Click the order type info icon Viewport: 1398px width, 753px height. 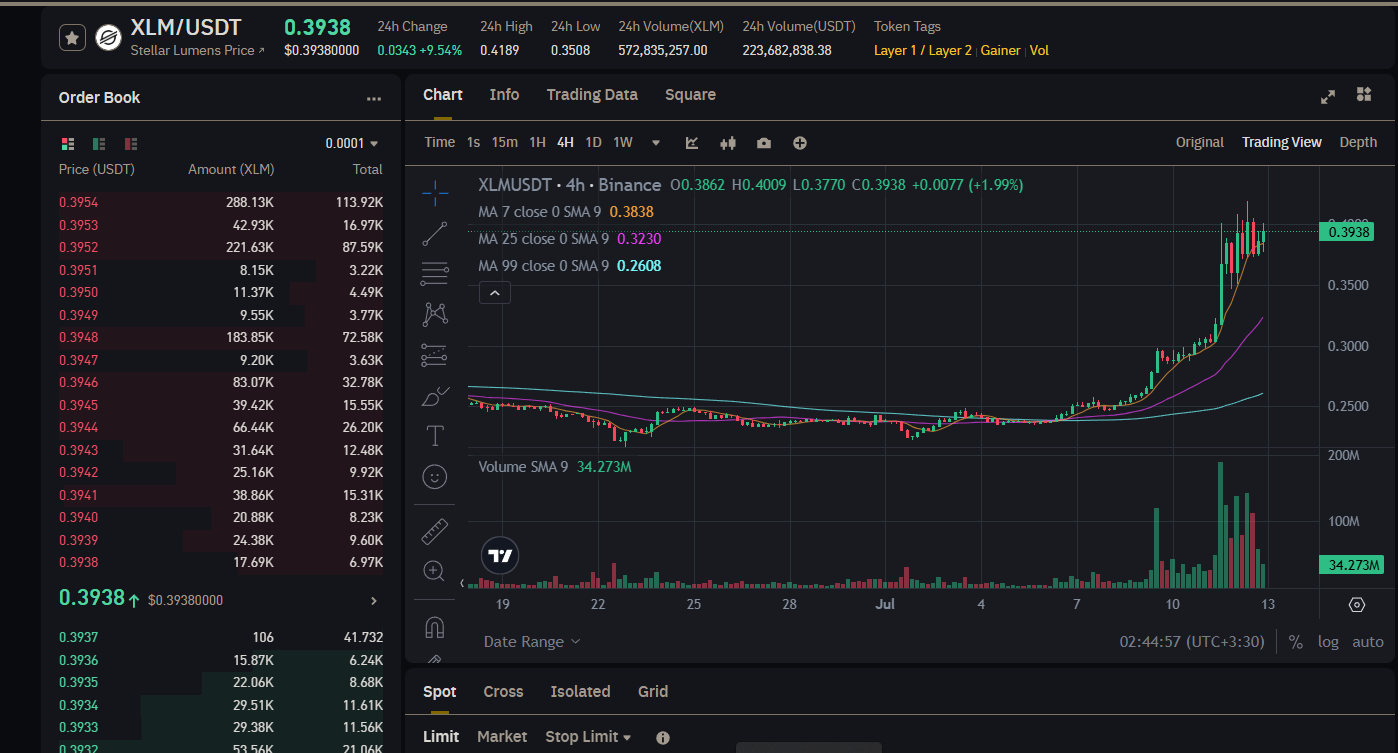click(663, 738)
